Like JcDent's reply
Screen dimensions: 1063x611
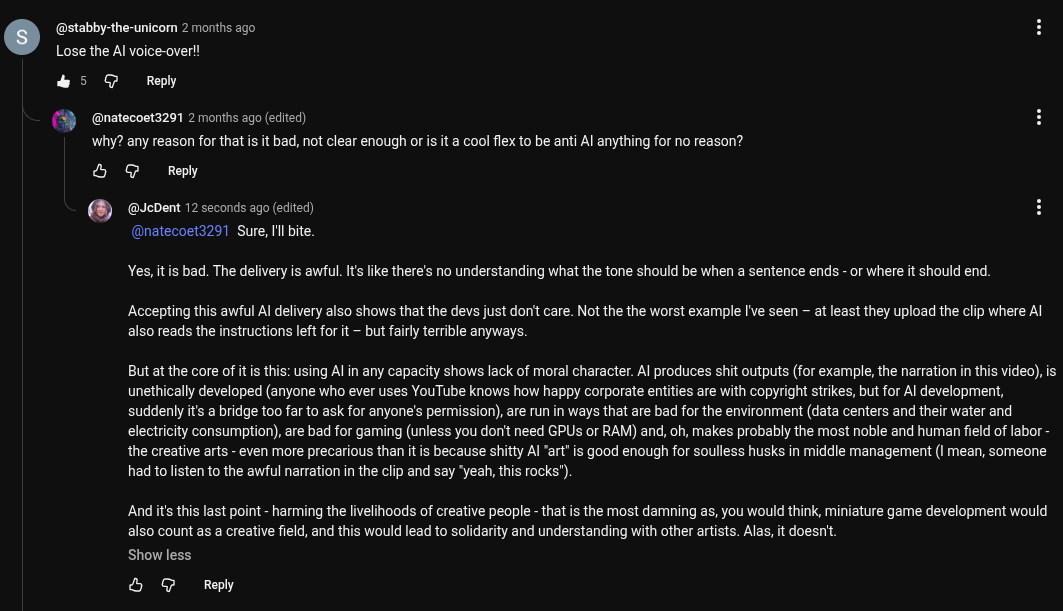point(136,585)
